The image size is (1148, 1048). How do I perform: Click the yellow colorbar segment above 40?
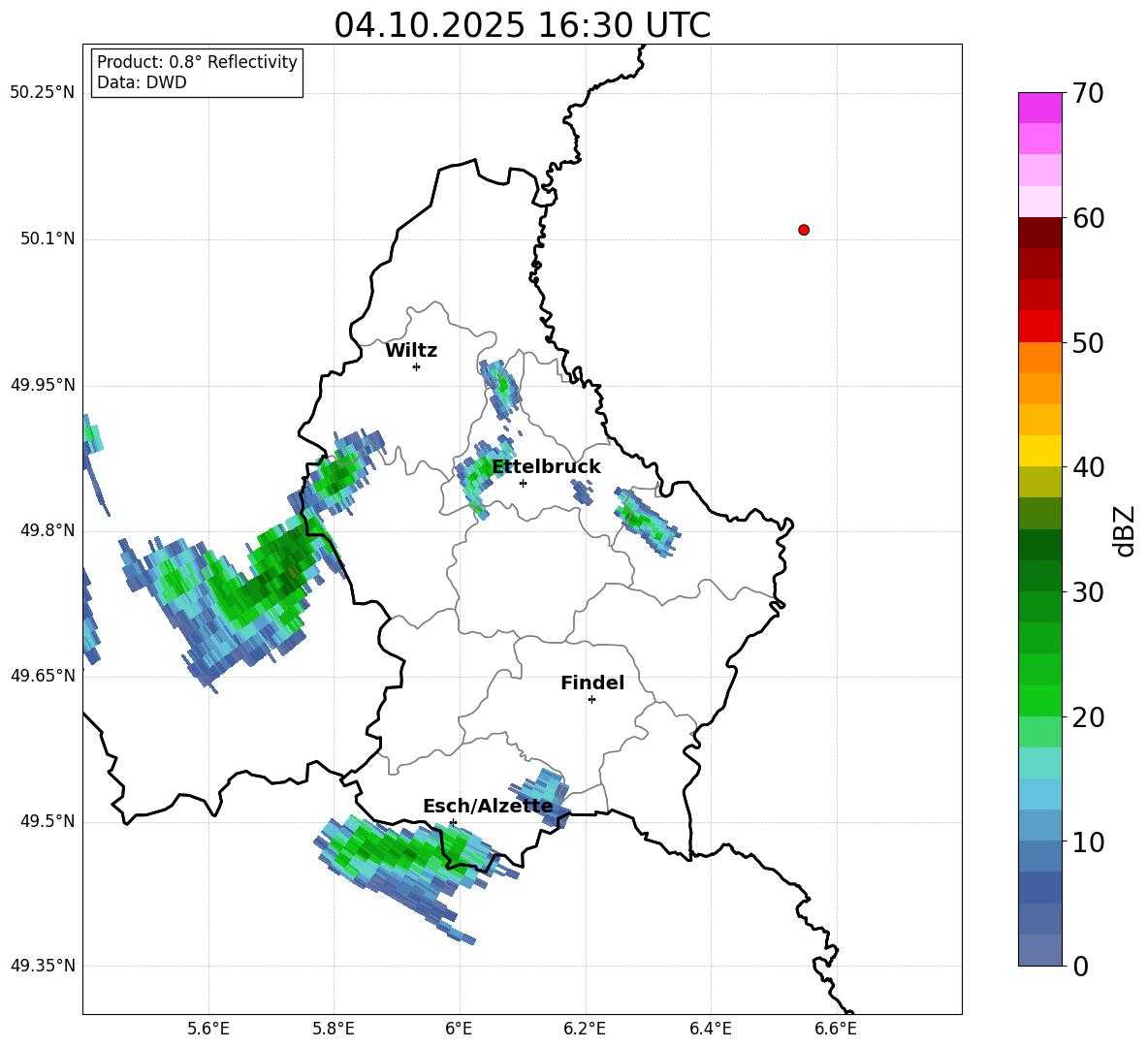coord(1039,451)
